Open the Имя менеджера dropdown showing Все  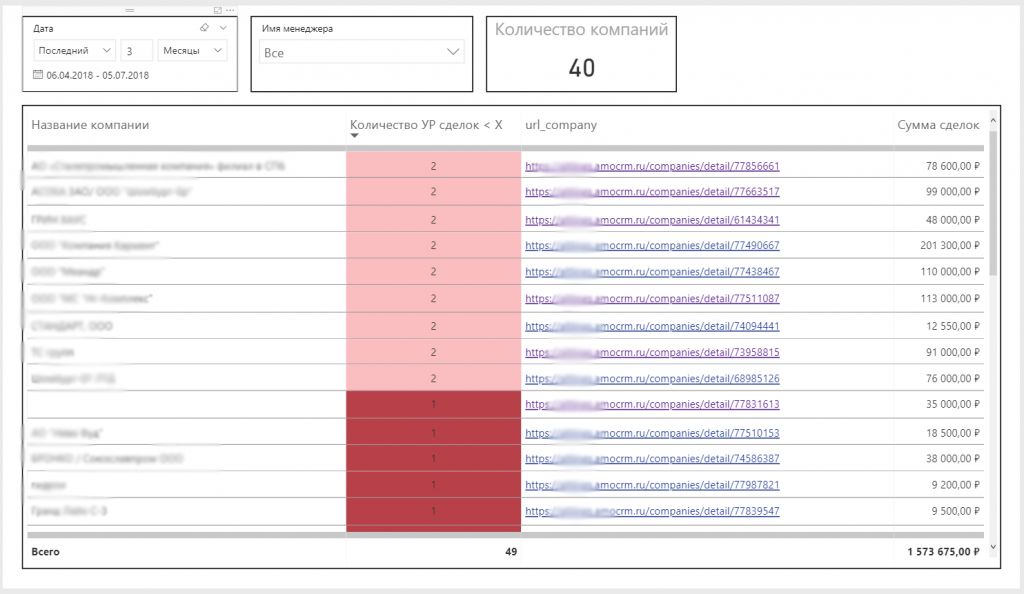point(362,52)
